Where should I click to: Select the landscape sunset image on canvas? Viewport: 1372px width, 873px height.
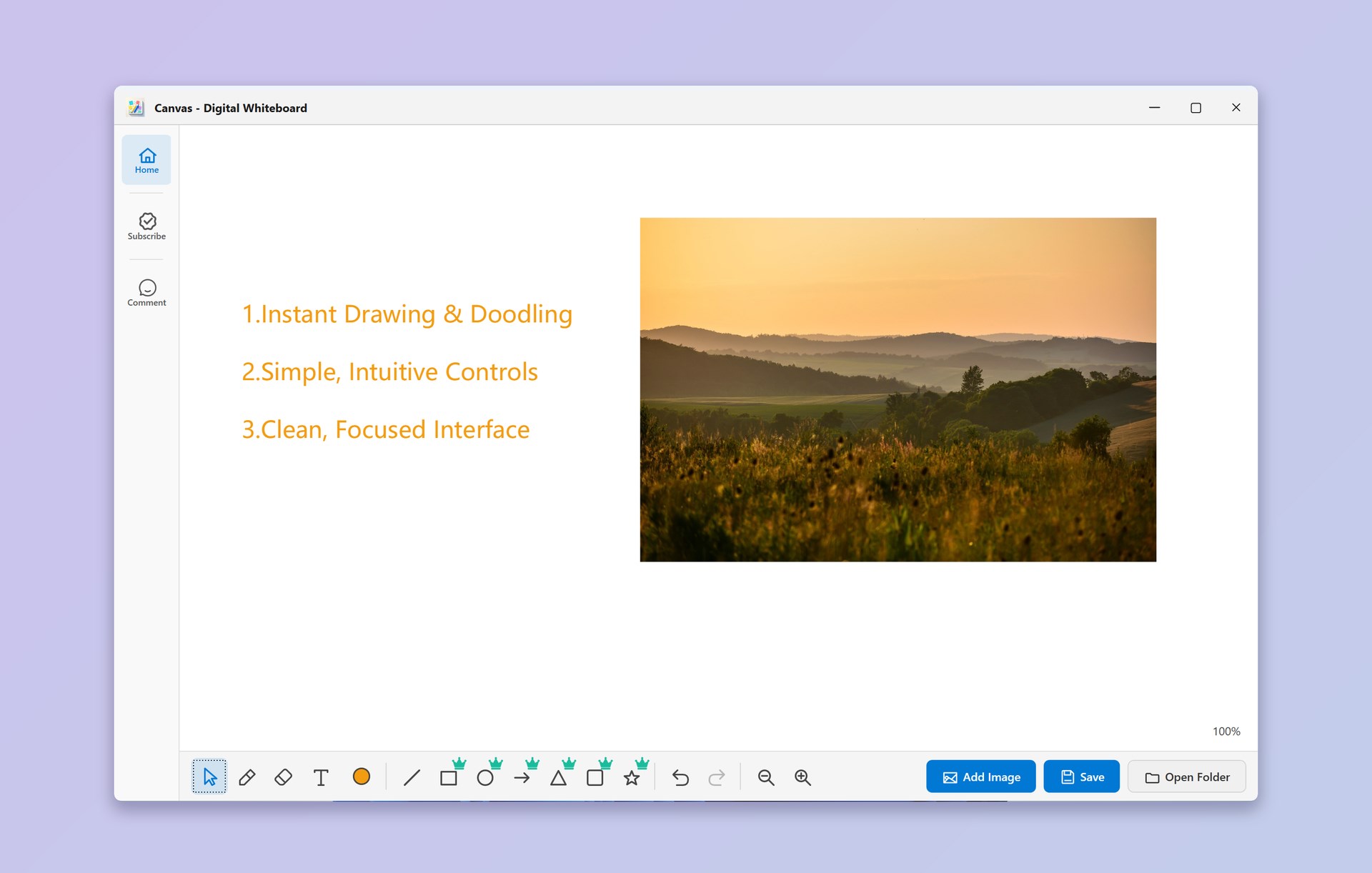898,389
